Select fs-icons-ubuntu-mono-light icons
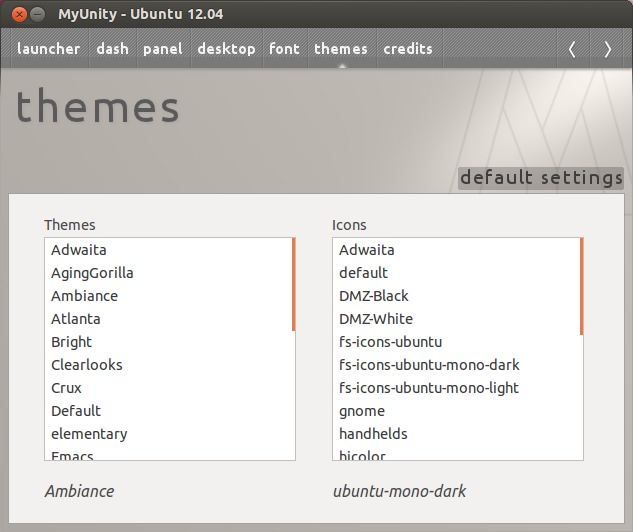633x532 pixels. click(x=456, y=388)
